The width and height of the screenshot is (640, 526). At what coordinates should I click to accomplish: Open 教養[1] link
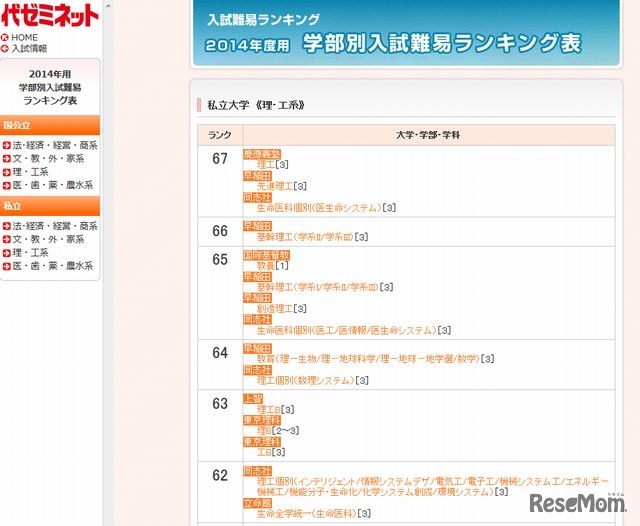(273, 266)
